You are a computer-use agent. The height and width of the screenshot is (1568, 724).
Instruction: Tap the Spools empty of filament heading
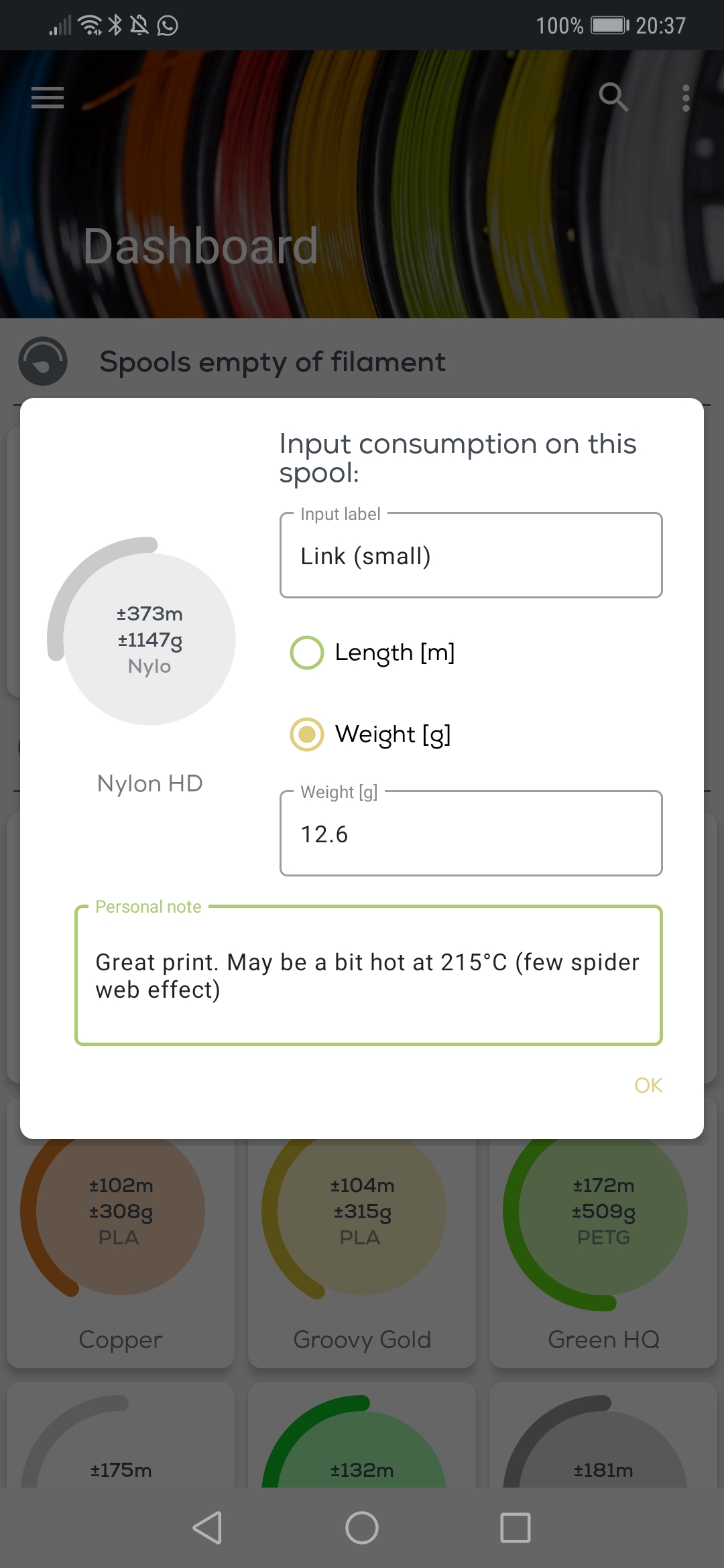tap(272, 362)
